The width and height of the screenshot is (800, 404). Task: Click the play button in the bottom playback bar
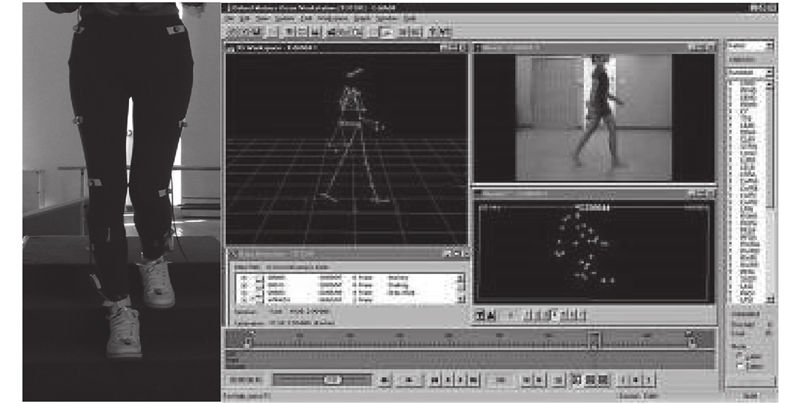coord(409,380)
